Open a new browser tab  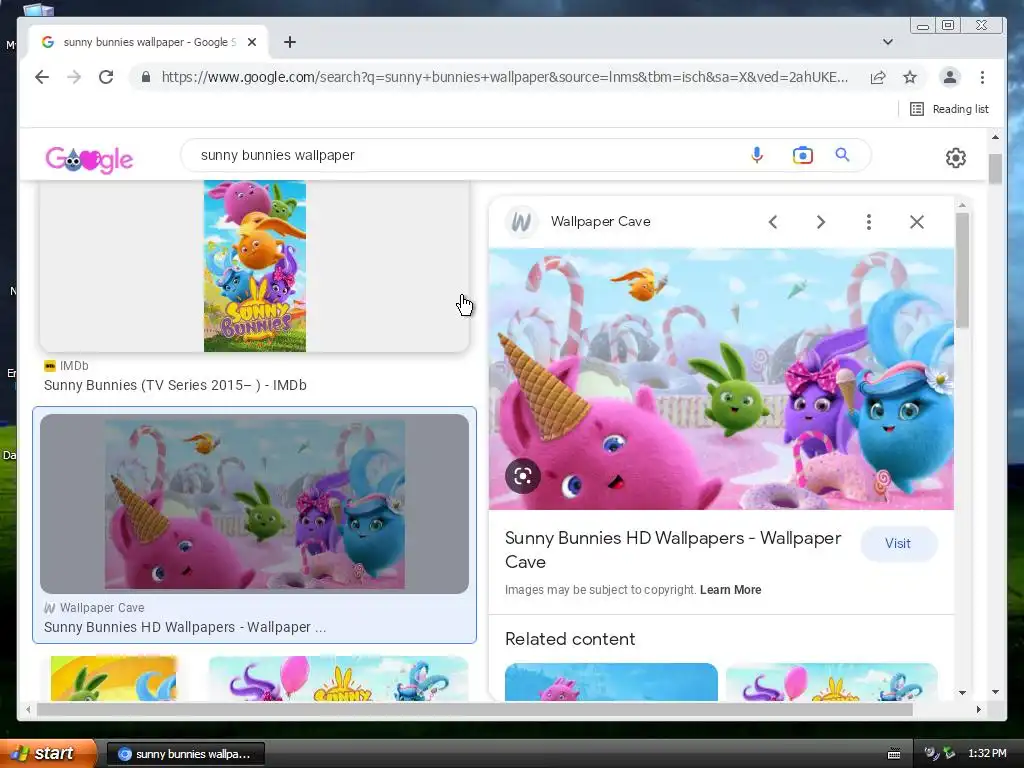290,42
